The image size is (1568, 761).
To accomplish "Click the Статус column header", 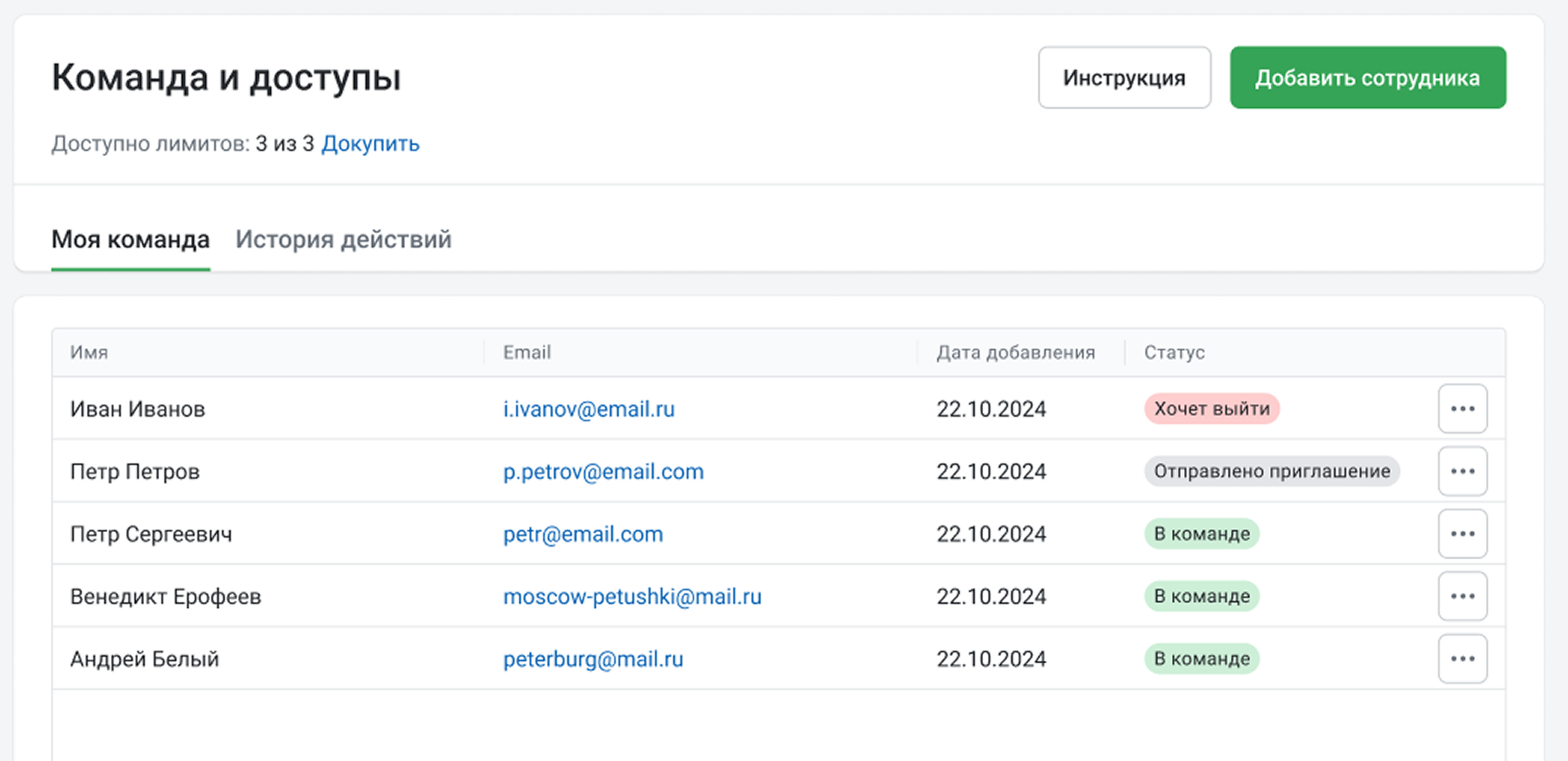I will pos(1174,353).
